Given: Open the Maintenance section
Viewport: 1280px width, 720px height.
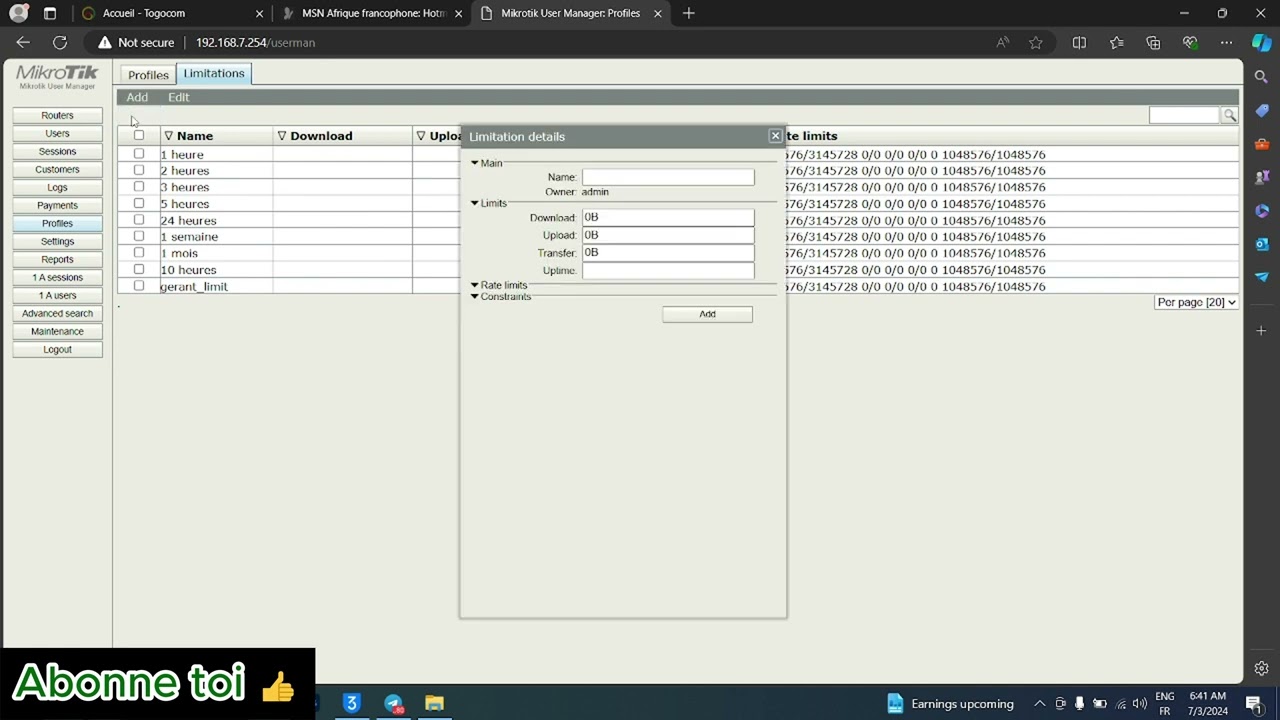Looking at the screenshot, I should click(x=57, y=331).
